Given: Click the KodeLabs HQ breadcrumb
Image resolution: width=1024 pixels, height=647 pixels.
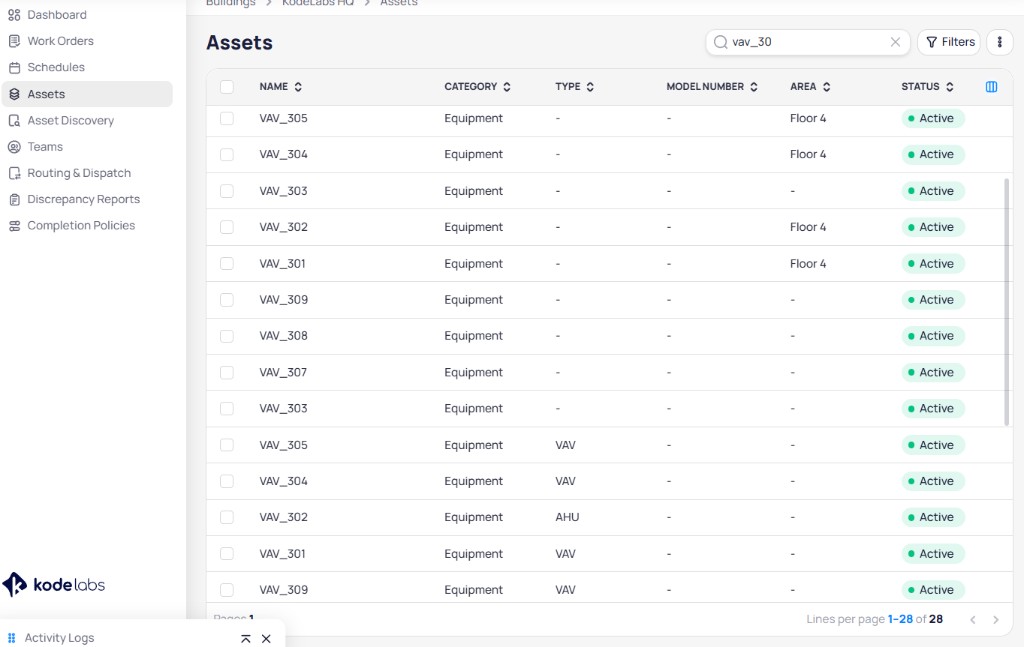Looking at the screenshot, I should tap(318, 3).
